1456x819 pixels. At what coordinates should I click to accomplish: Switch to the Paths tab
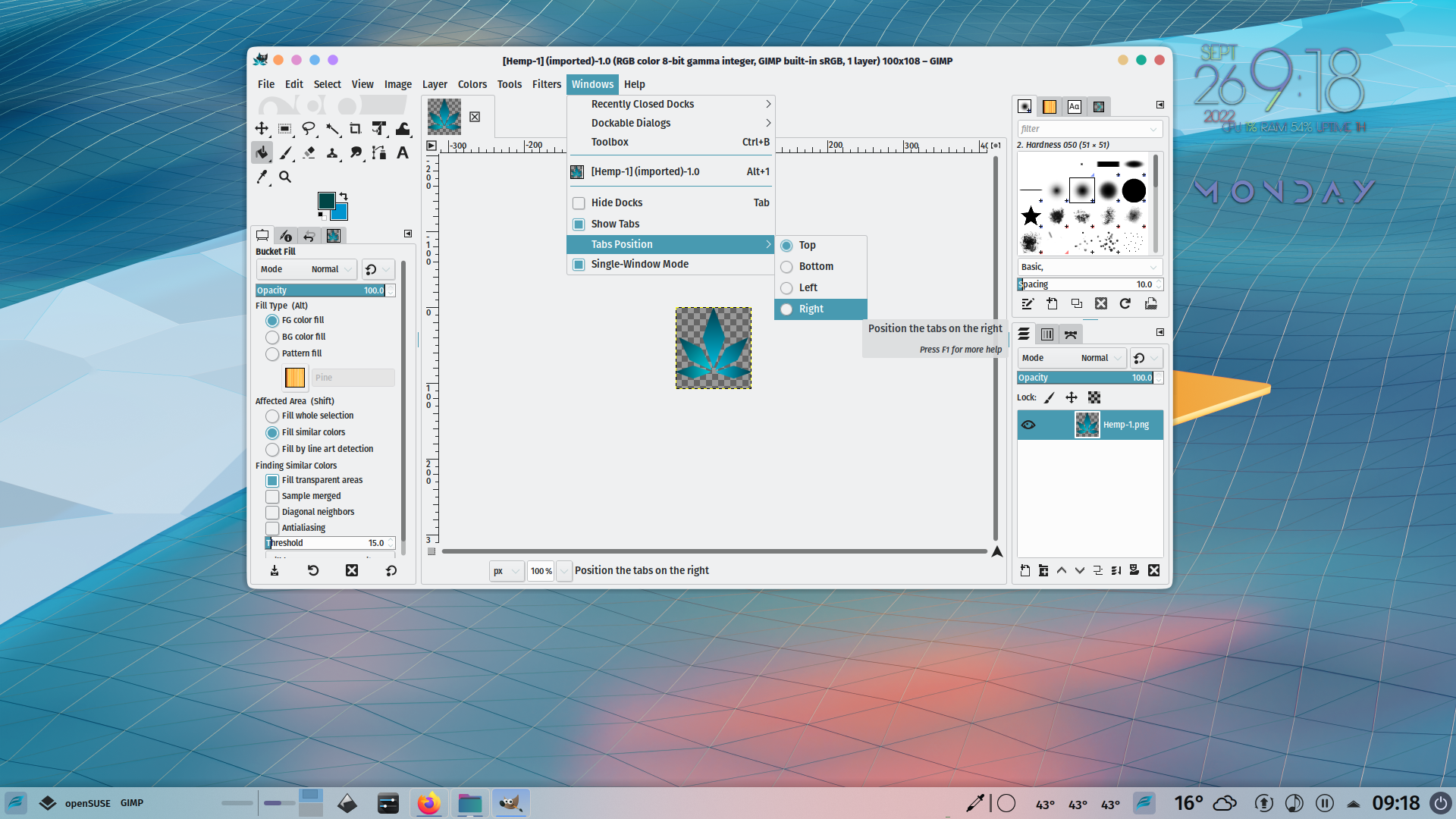pyautogui.click(x=1071, y=334)
